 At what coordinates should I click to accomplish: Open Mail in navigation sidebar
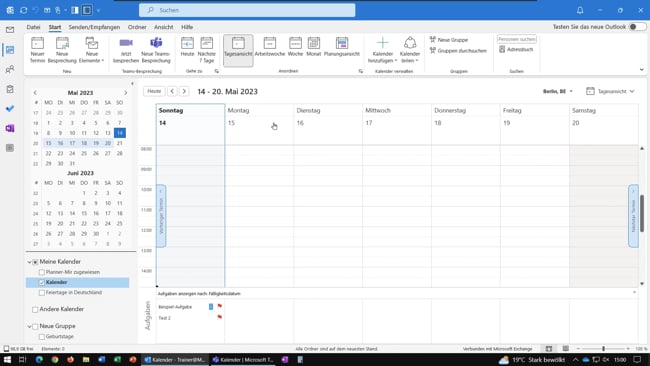[x=10, y=30]
